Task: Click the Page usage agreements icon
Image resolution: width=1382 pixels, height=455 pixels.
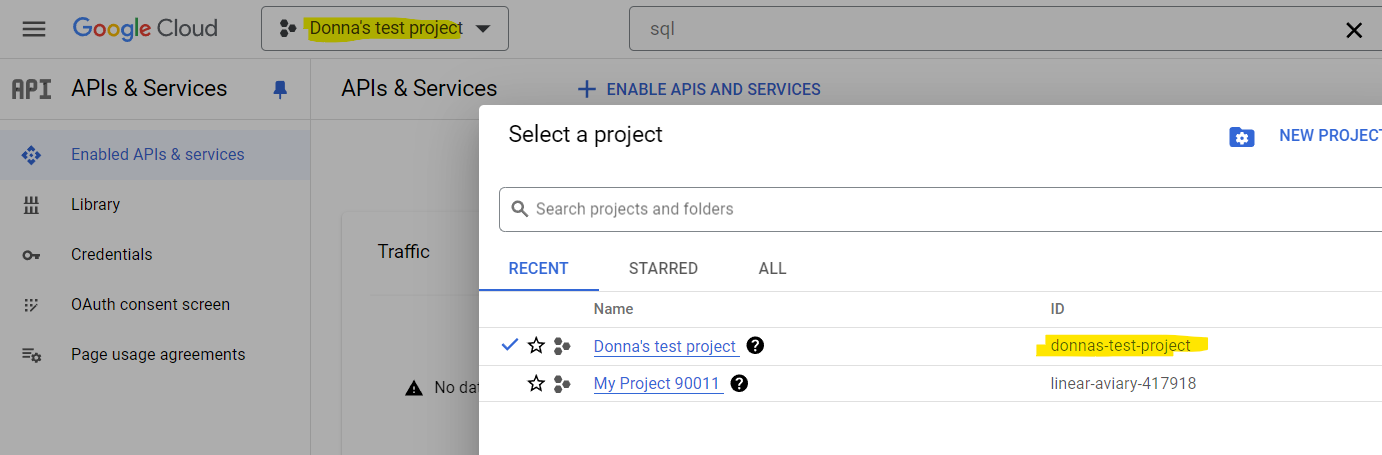Action: point(31,355)
